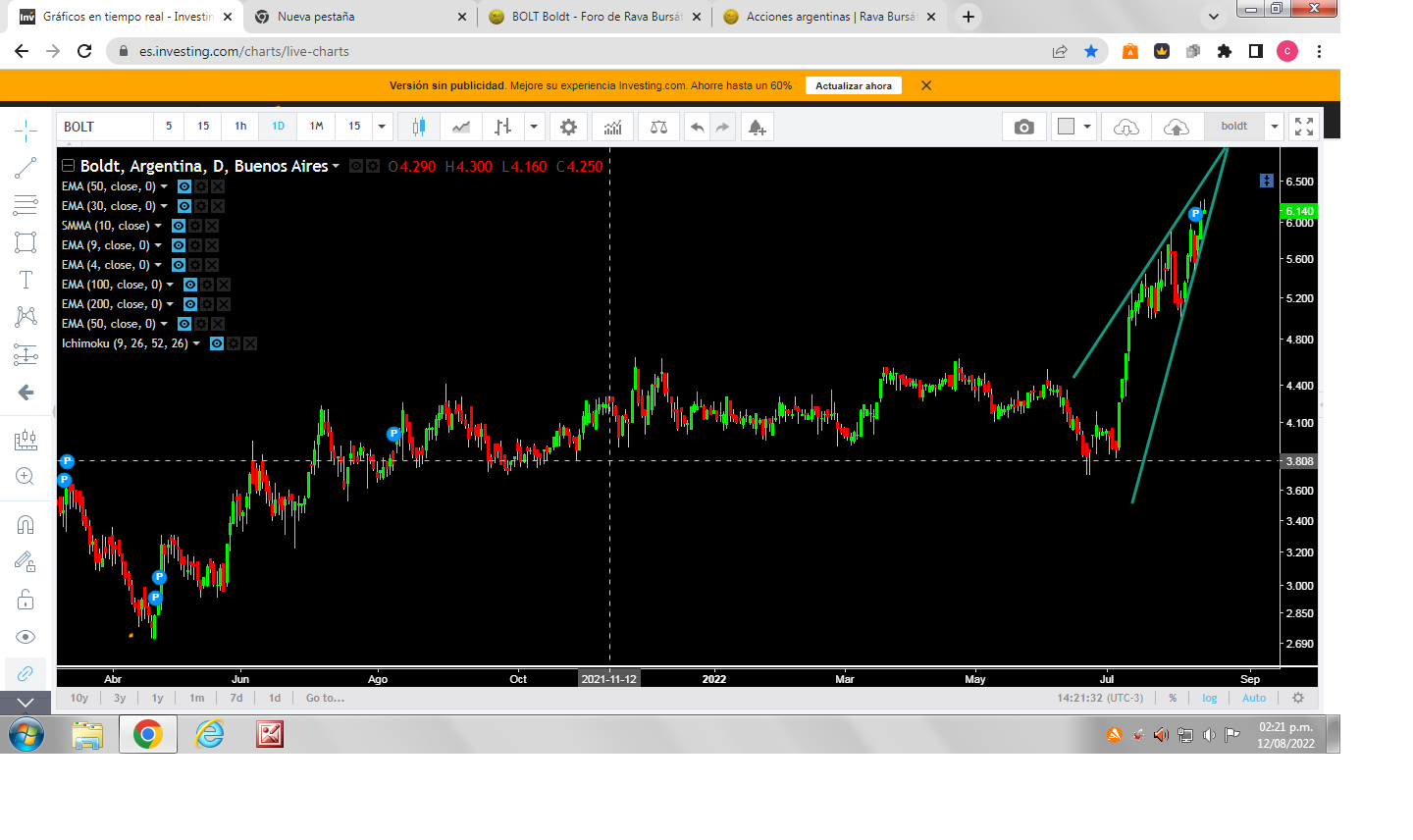Take a chart snapshot with camera icon
Screen dimensions: 1413x840
pyautogui.click(x=1024, y=127)
